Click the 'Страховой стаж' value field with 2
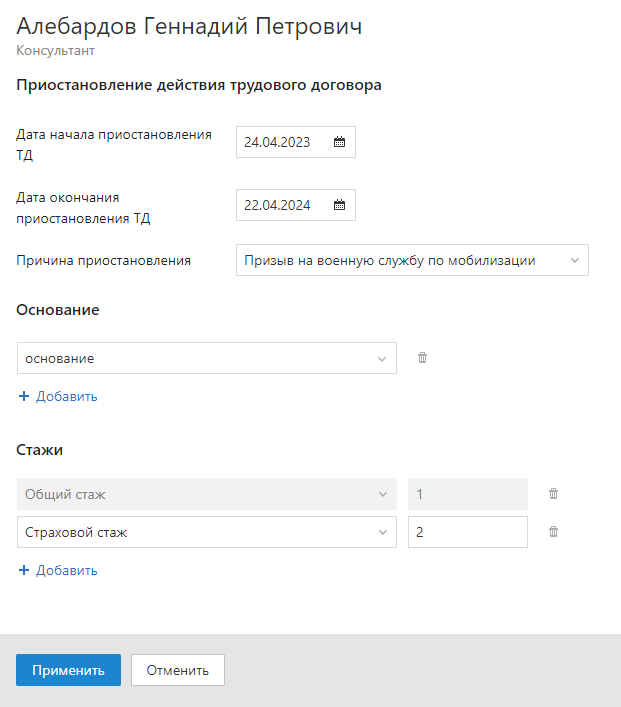Viewport: 621px width, 707px height. coord(468,532)
